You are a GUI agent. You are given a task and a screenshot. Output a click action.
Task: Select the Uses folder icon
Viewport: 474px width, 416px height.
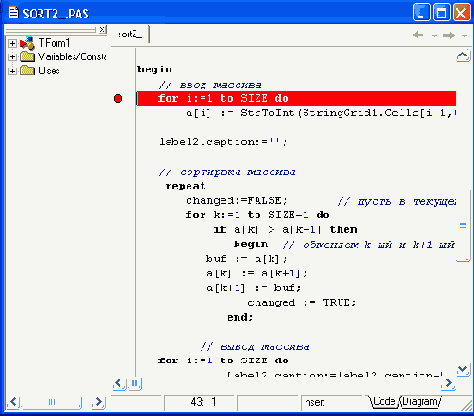[27, 71]
